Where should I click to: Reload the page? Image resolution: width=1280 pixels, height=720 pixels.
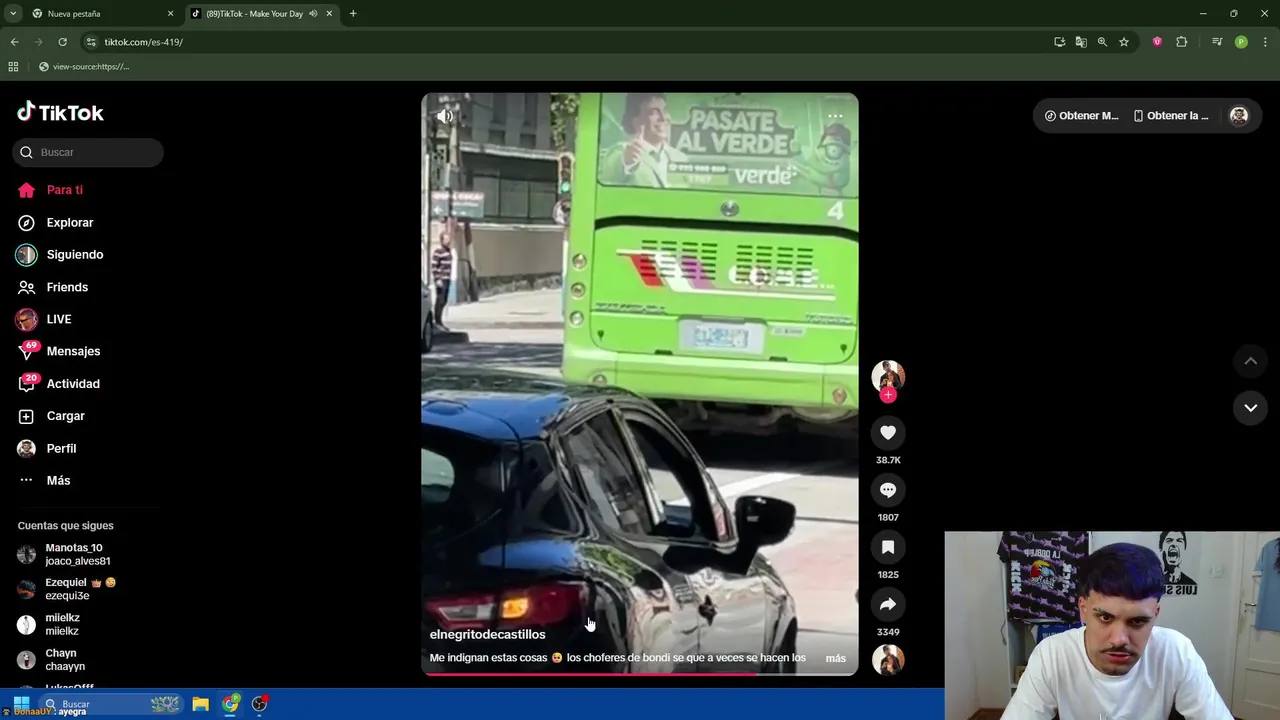click(62, 42)
